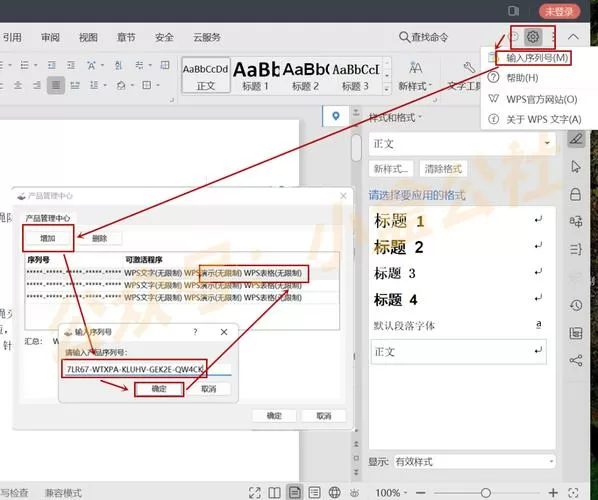Open the image gallery icon in sidebar
This screenshot has width=598, height=500.
[576, 333]
